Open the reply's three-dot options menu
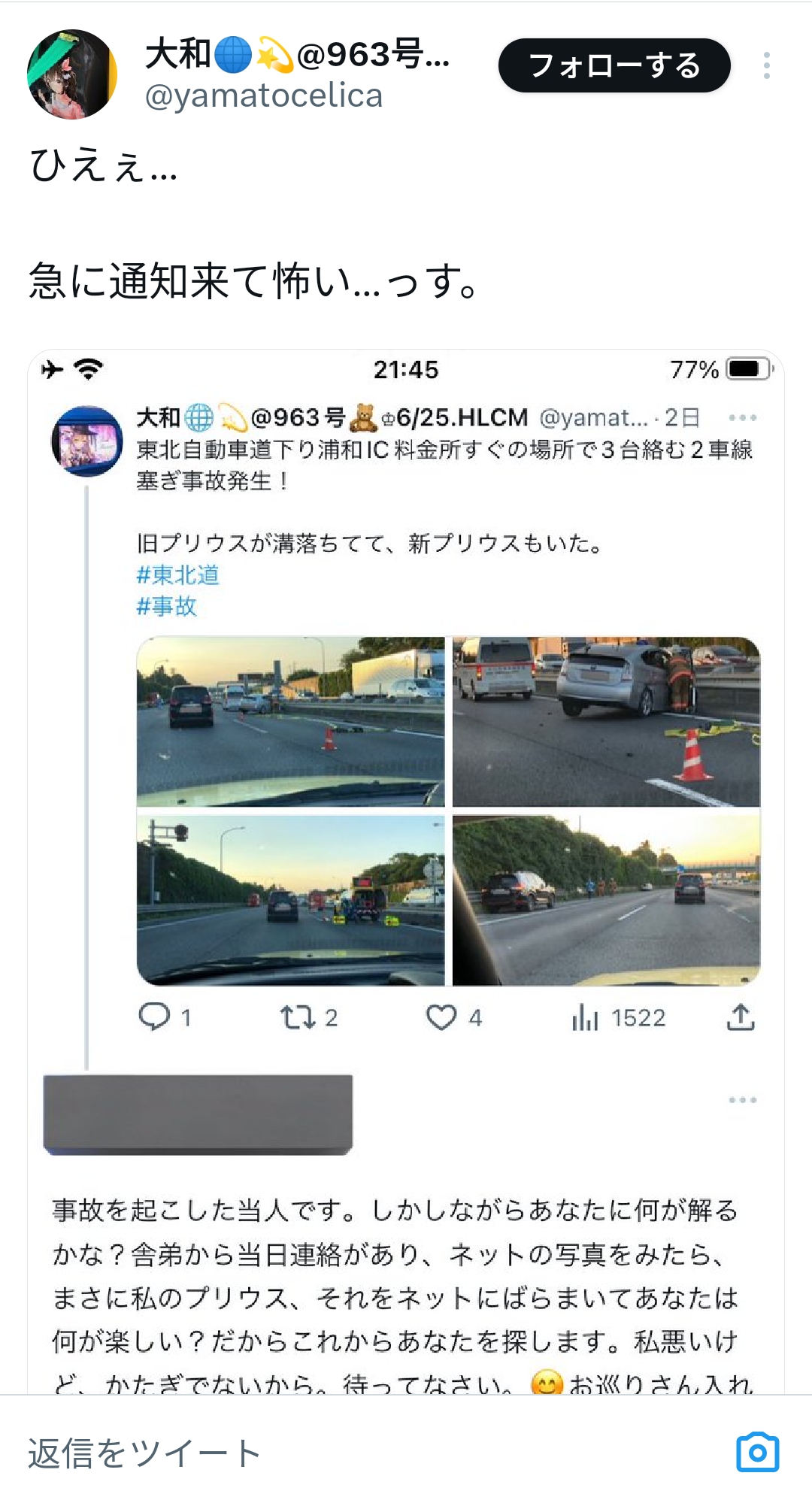The width and height of the screenshot is (812, 1494). (x=742, y=1100)
